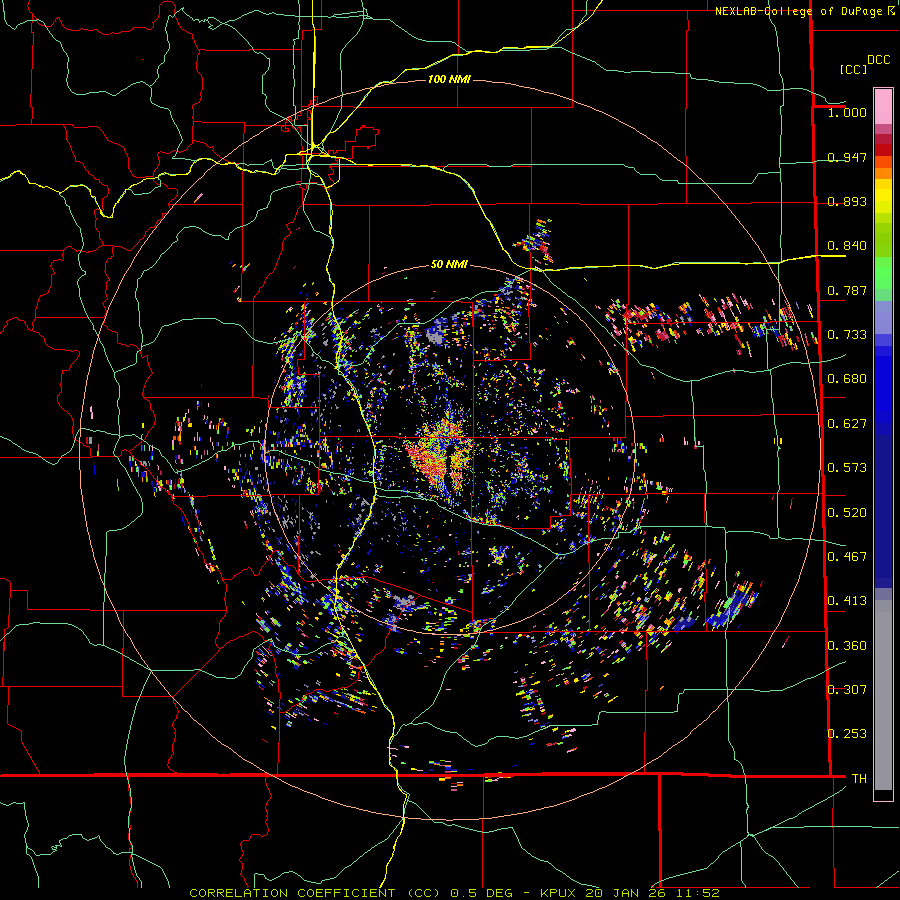Viewport: 900px width, 900px height.
Task: Click the DCC label above the color scale
Action: click(878, 60)
